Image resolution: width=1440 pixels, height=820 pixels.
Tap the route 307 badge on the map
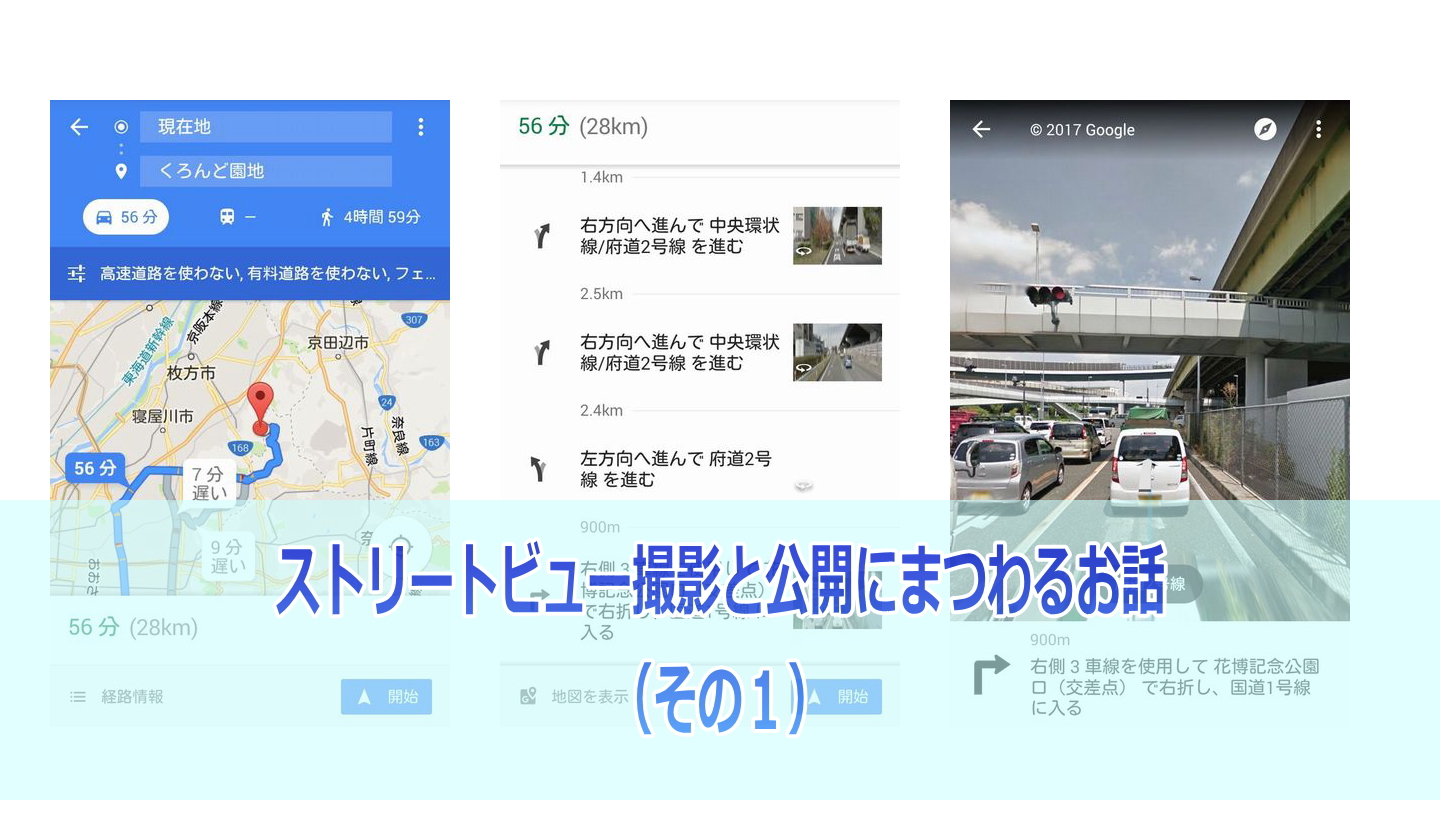point(415,319)
